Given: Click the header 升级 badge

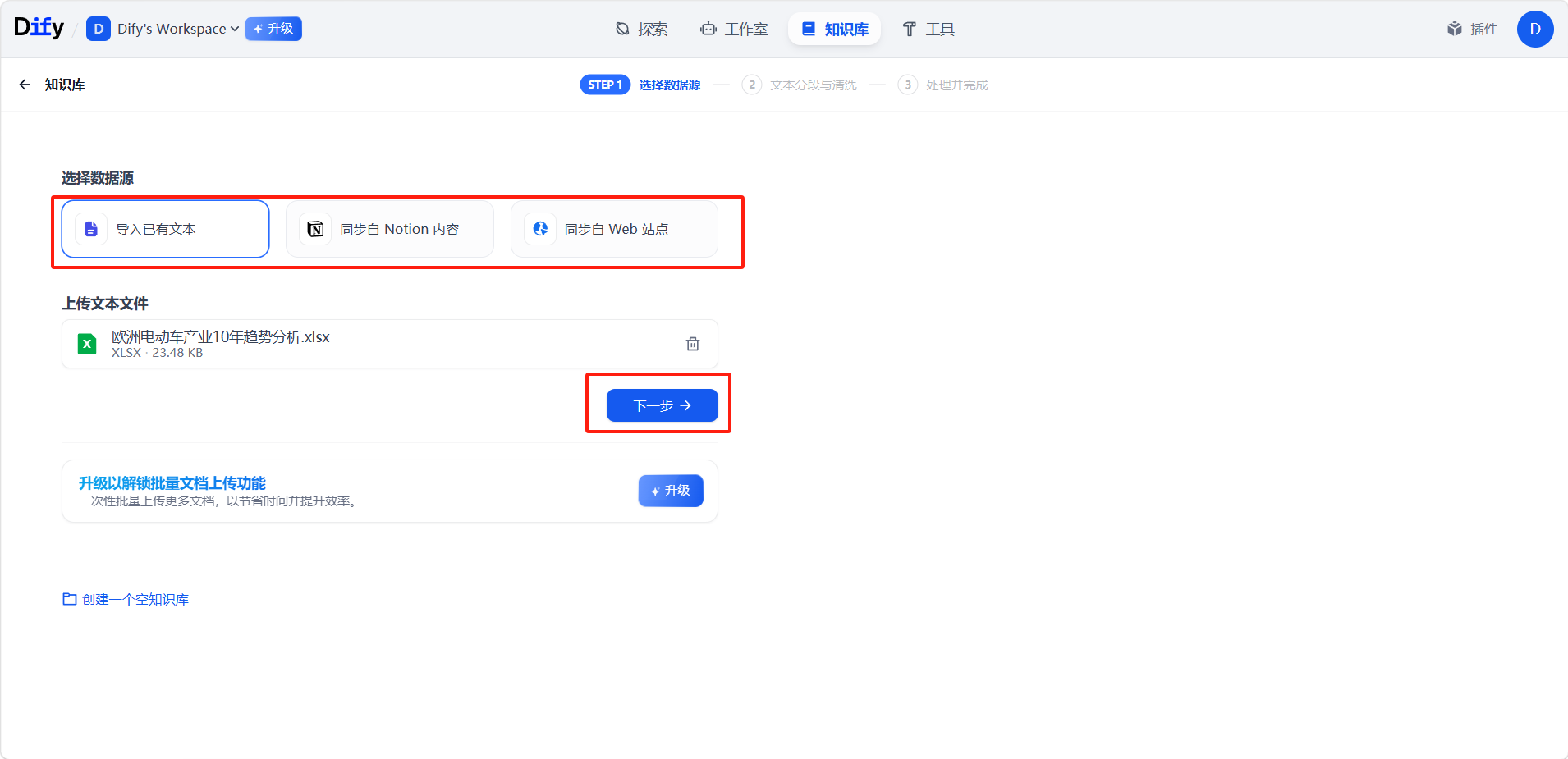Looking at the screenshot, I should tap(273, 29).
